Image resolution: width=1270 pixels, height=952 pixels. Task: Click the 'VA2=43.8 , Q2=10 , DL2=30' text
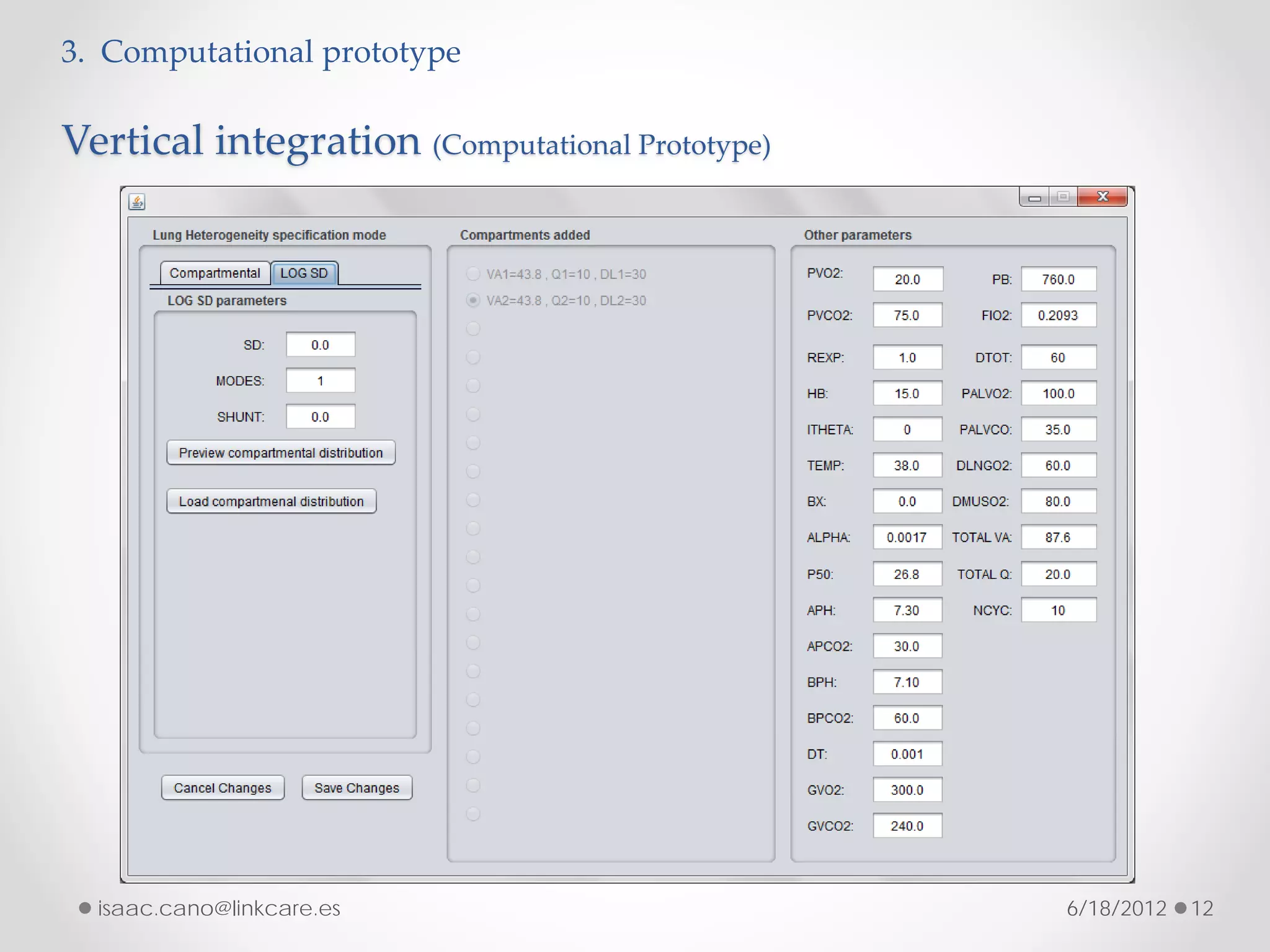point(566,301)
